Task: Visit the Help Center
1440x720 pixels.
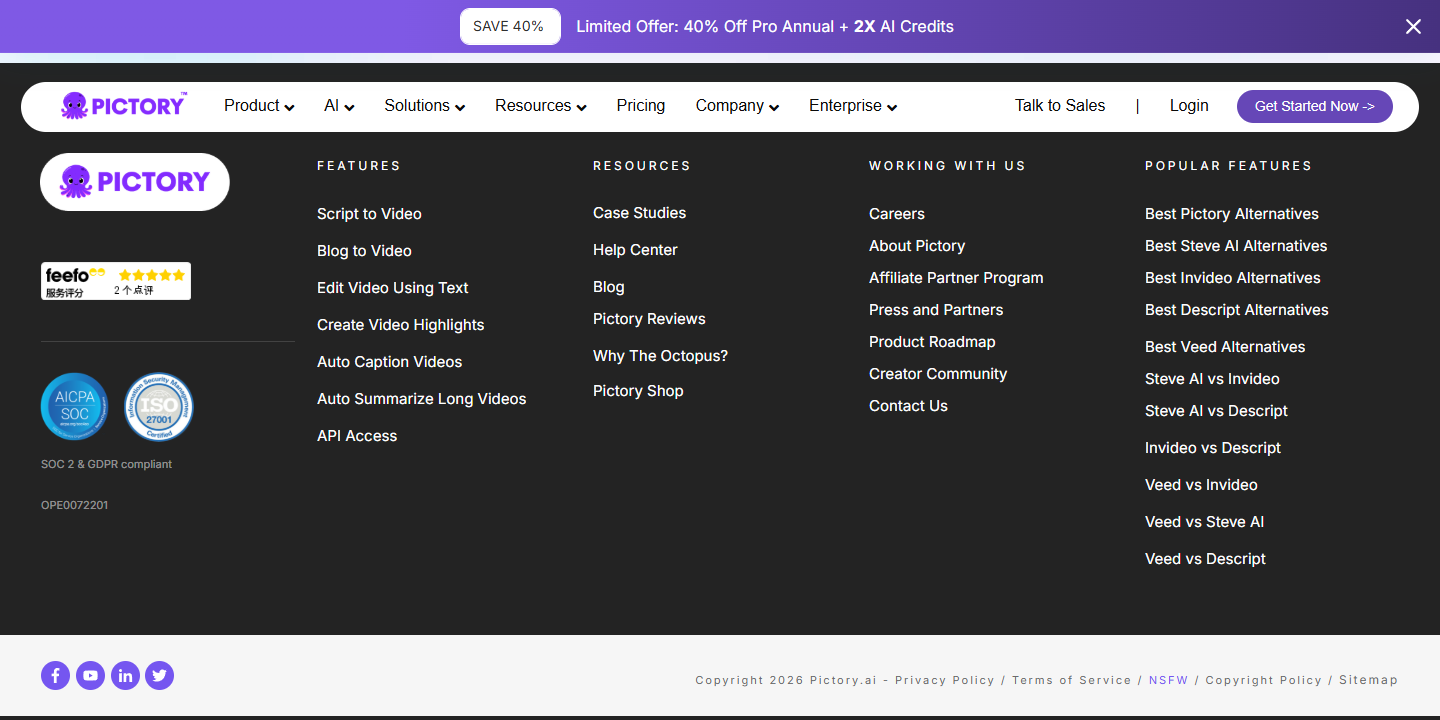Action: click(x=635, y=250)
